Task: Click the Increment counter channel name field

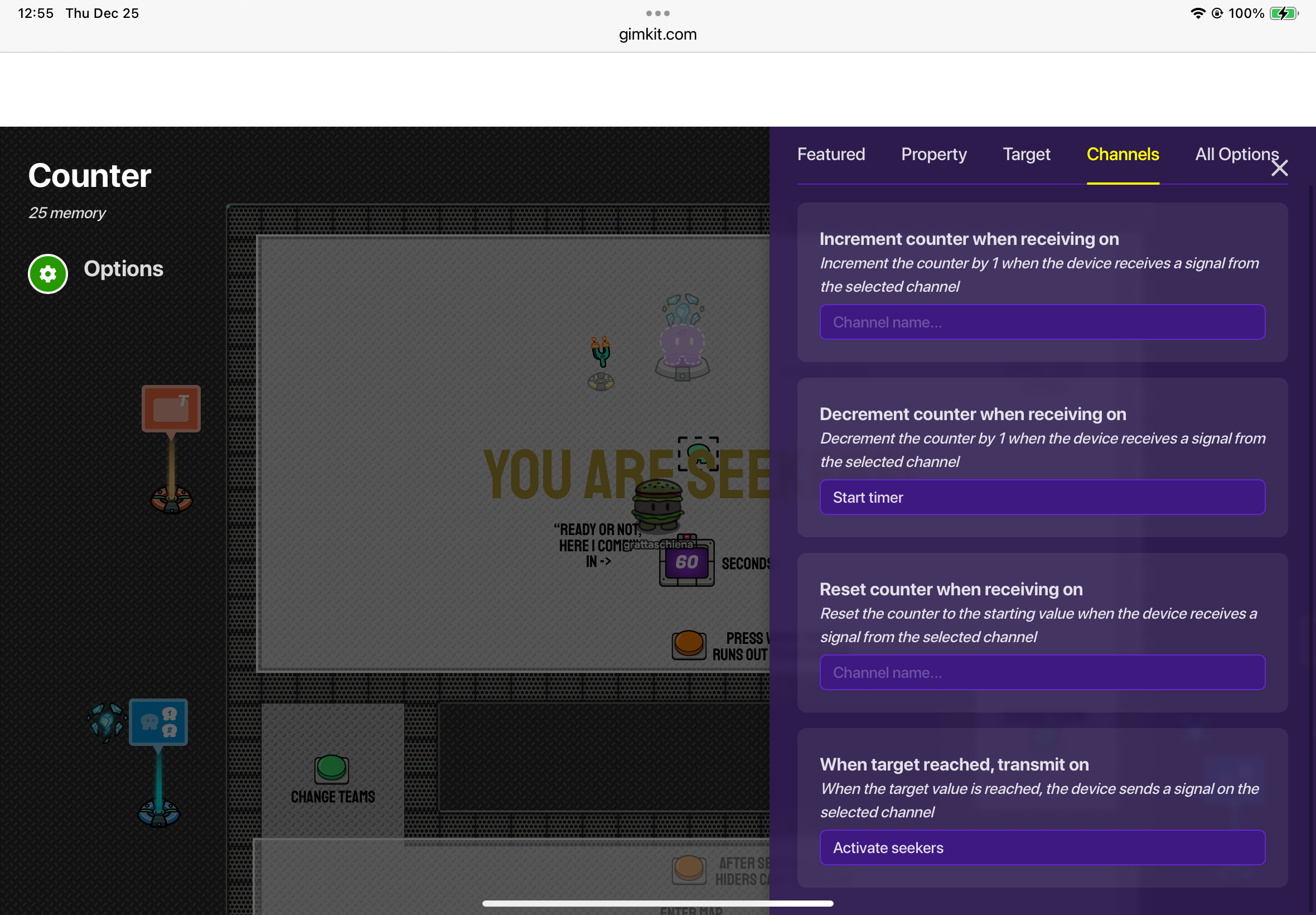Action: click(x=1042, y=322)
